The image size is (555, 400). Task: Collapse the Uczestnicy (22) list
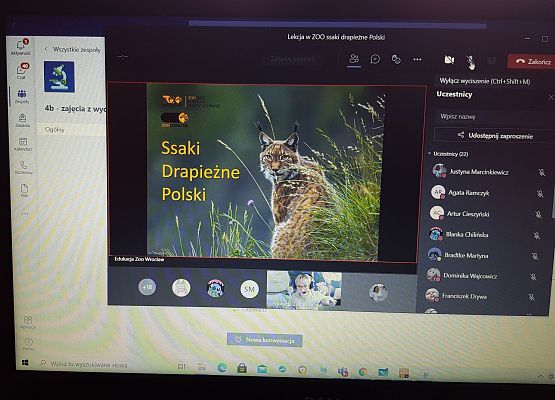point(429,154)
